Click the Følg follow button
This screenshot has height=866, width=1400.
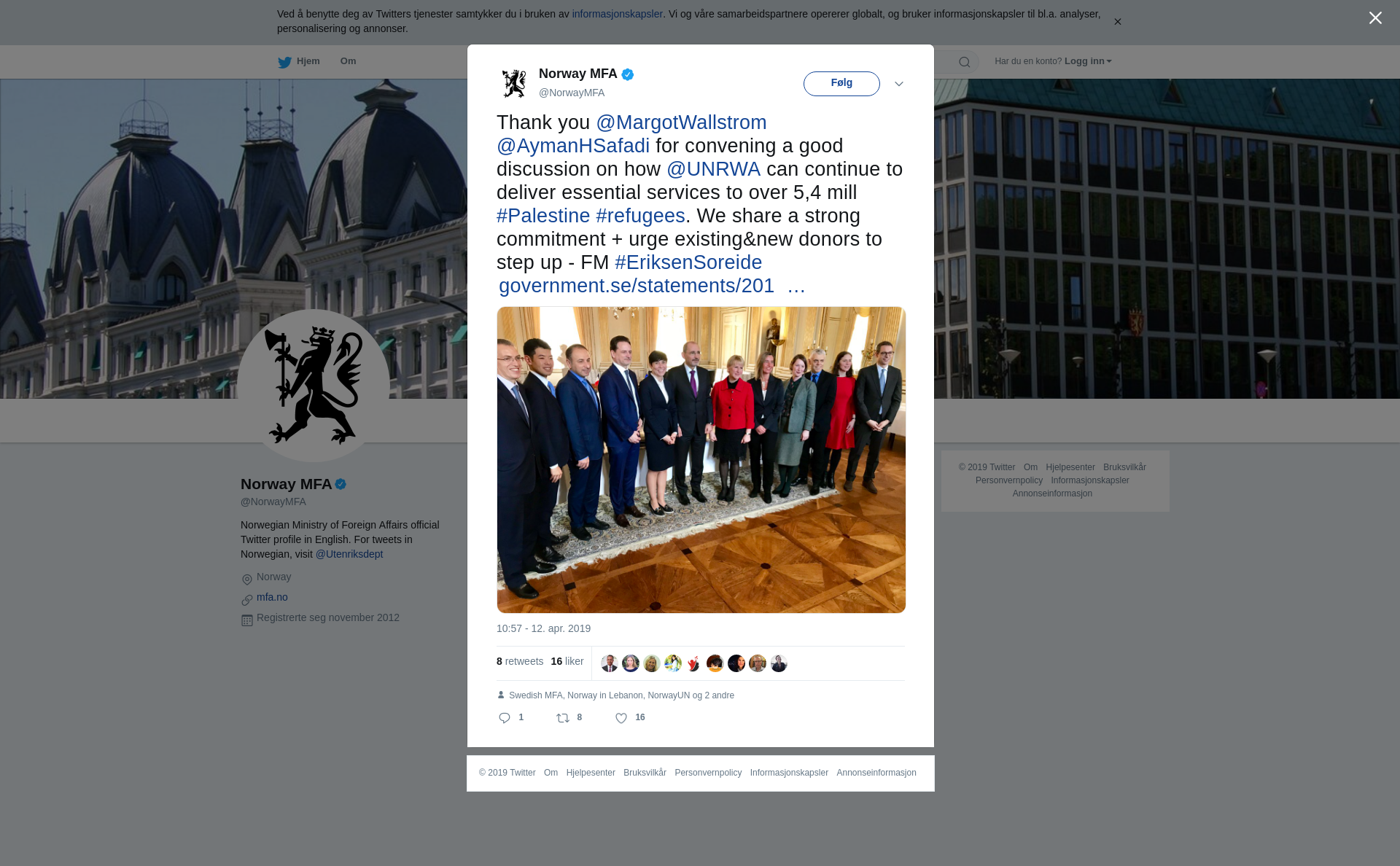(841, 84)
